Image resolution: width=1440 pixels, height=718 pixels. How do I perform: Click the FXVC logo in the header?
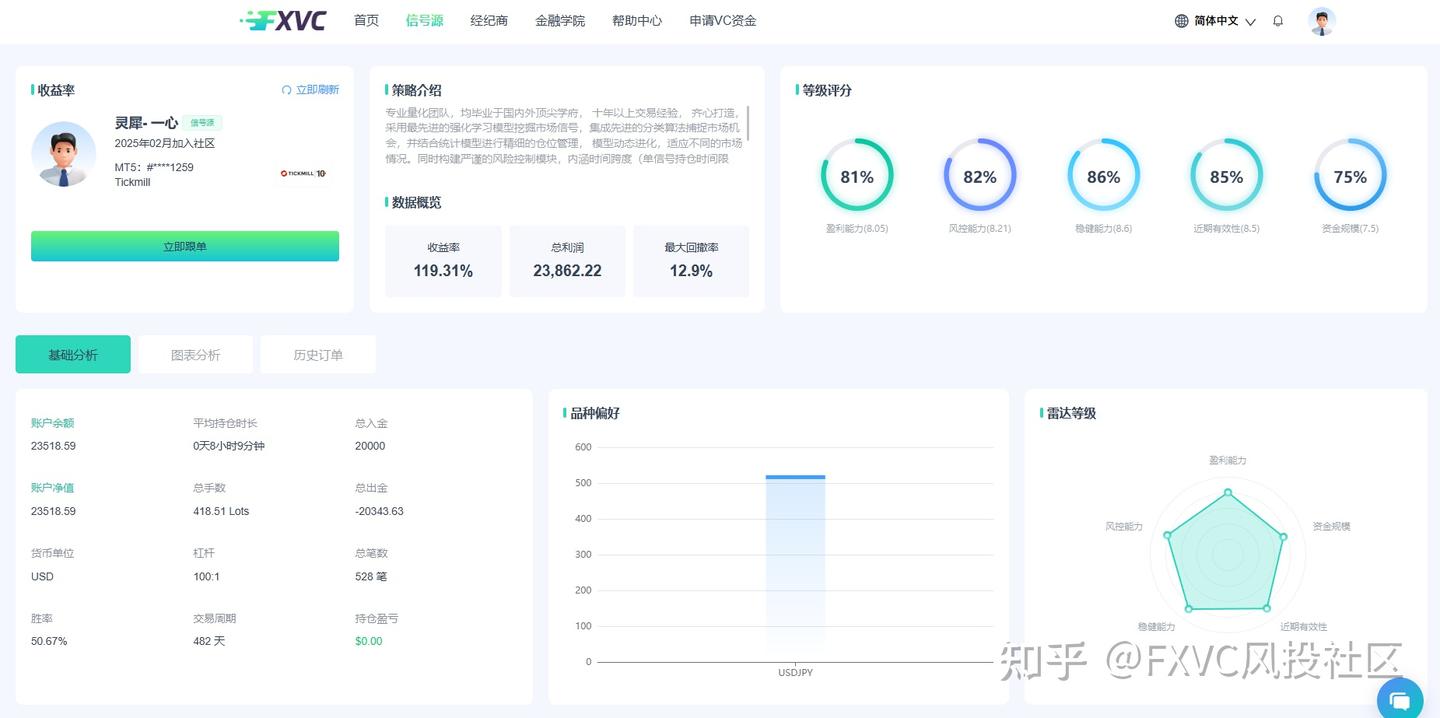pyautogui.click(x=283, y=20)
